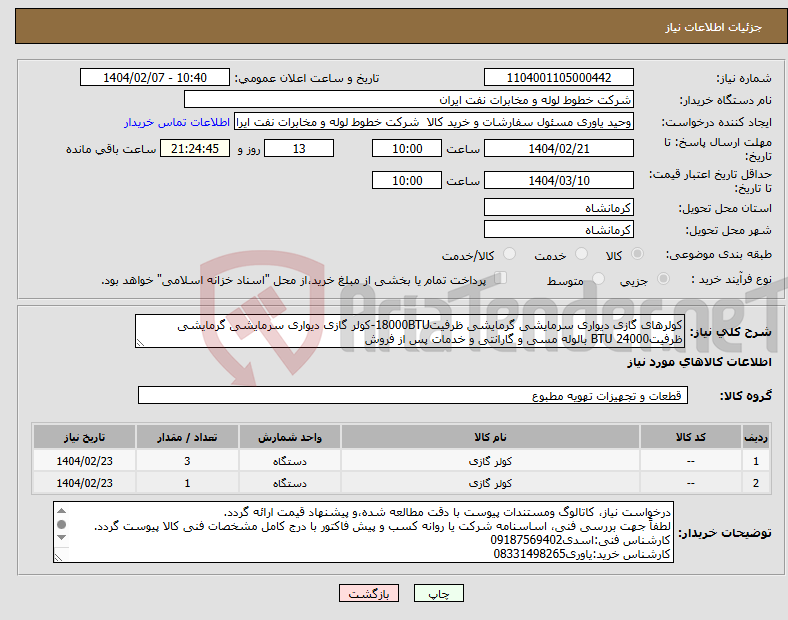Click the buyer notes text area
788x620 pixels.
(x=363, y=532)
